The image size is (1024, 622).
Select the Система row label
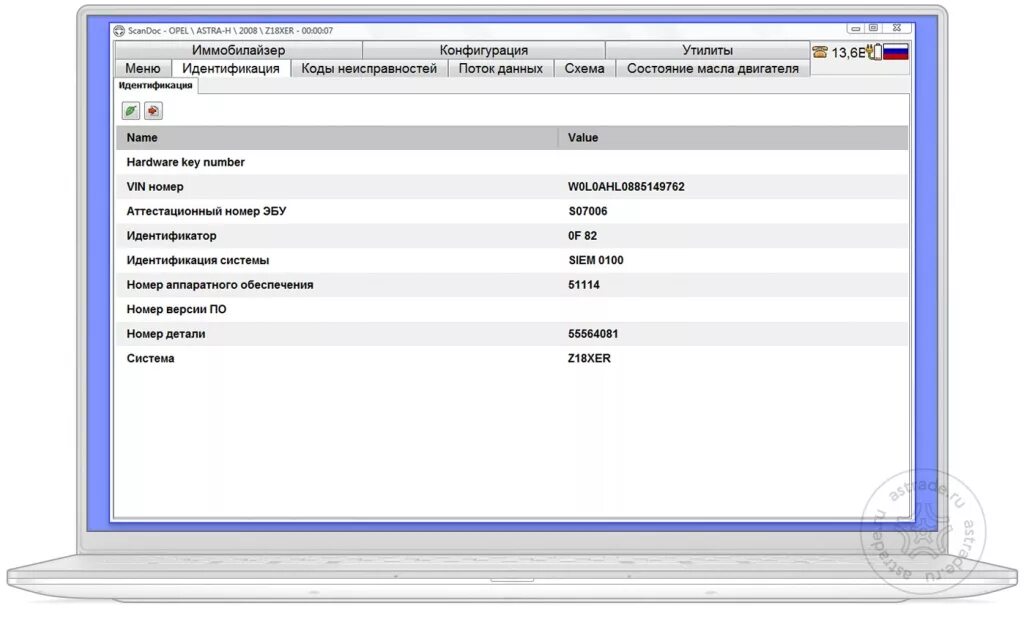[x=150, y=358]
